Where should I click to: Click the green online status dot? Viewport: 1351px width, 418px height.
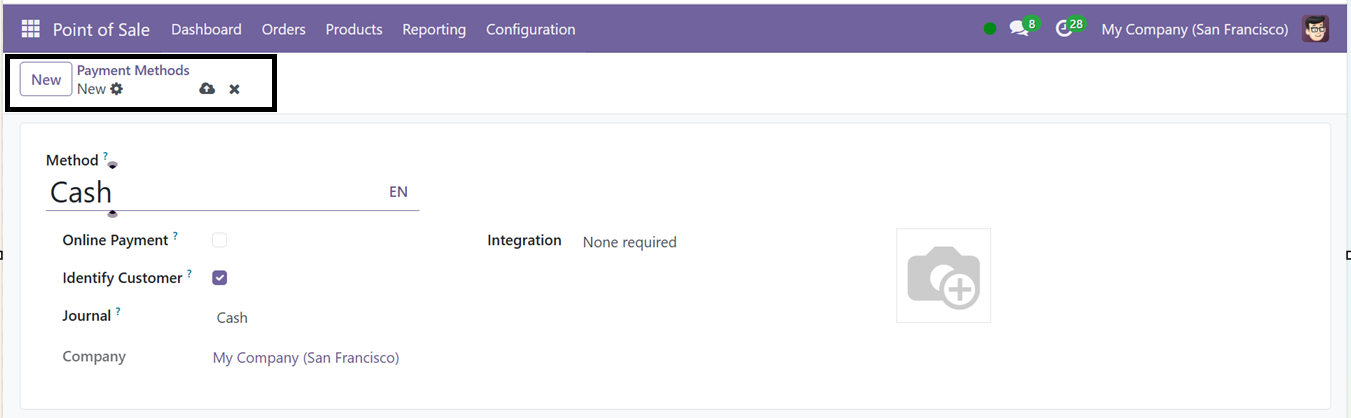990,29
